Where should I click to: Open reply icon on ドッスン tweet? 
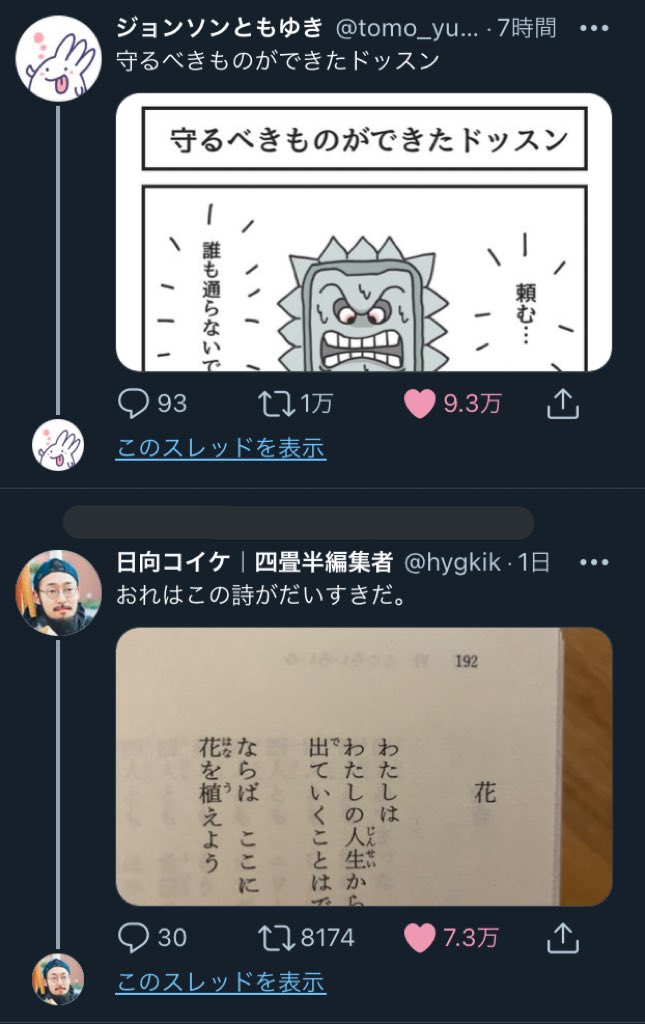(x=133, y=403)
